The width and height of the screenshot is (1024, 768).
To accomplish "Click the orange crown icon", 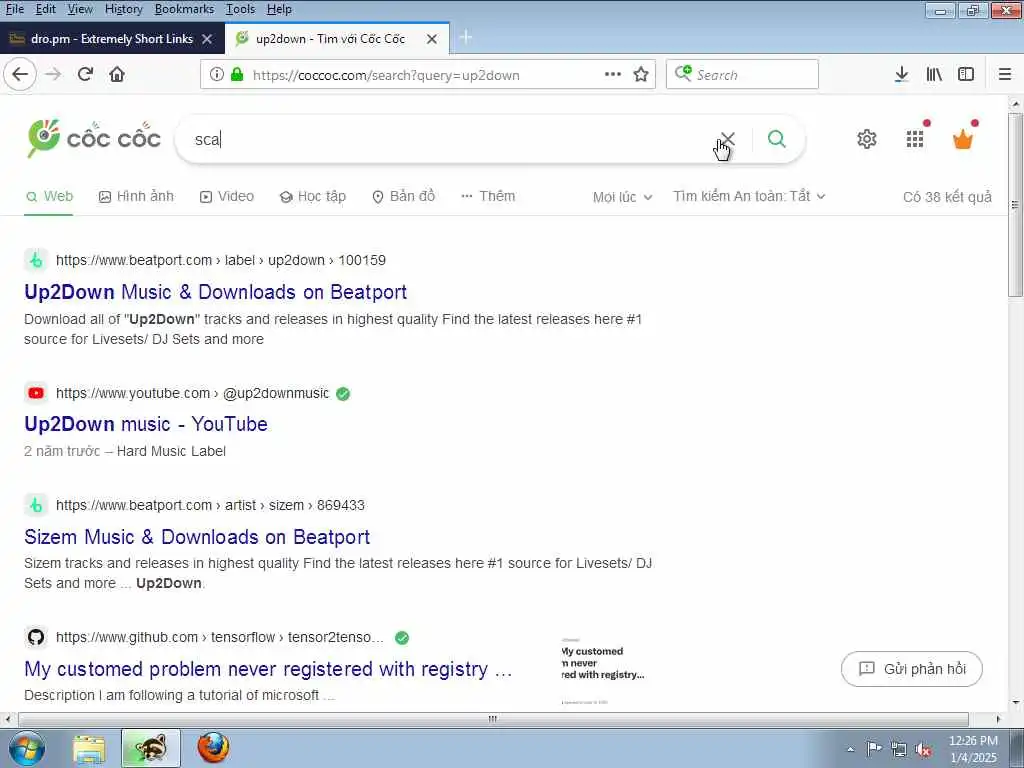I will [963, 139].
